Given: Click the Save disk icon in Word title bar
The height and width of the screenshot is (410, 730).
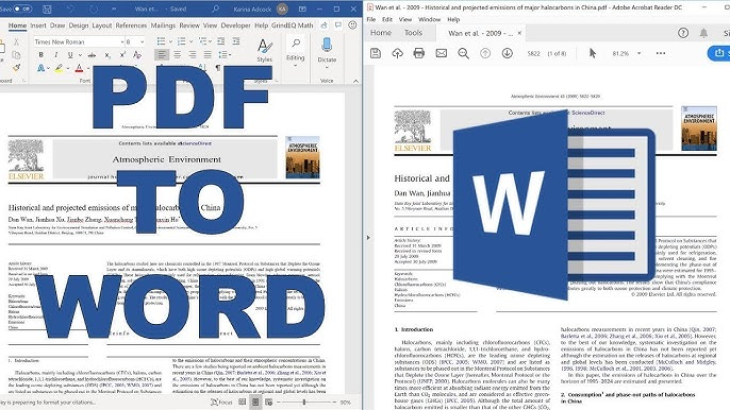Looking at the screenshot, I should [47, 9].
